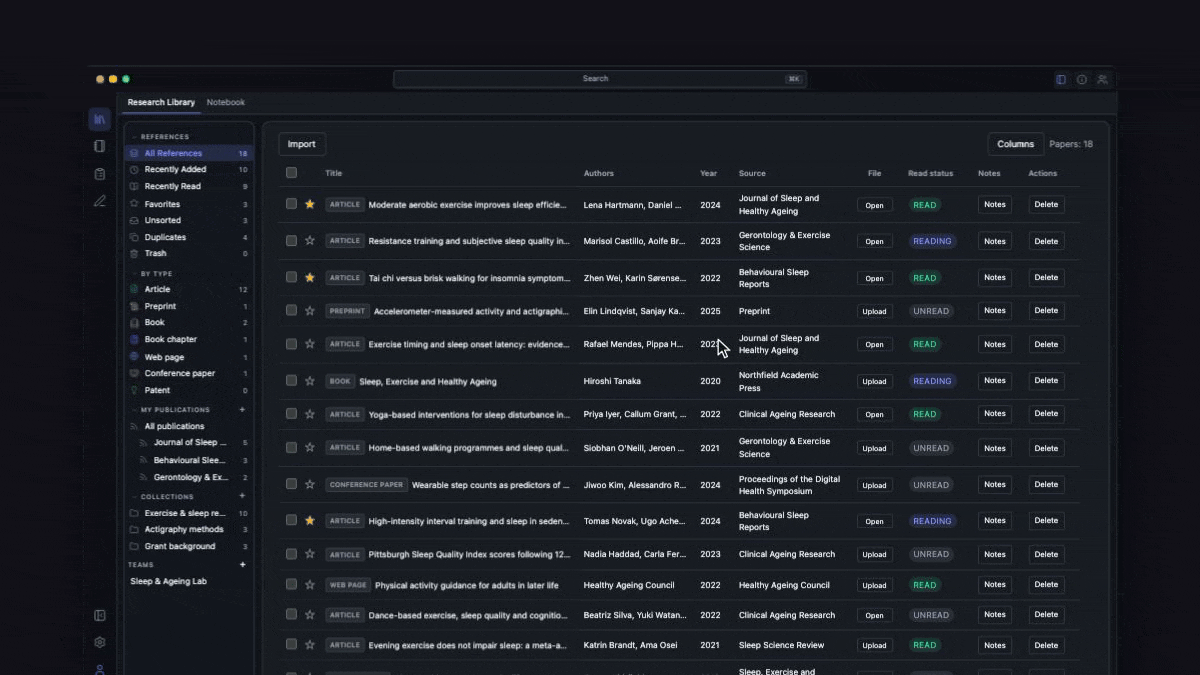Select Grant background collection

point(188,547)
